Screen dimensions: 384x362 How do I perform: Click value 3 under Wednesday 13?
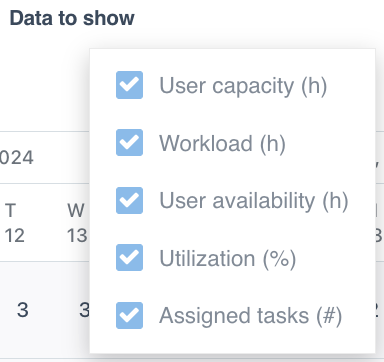click(x=84, y=310)
